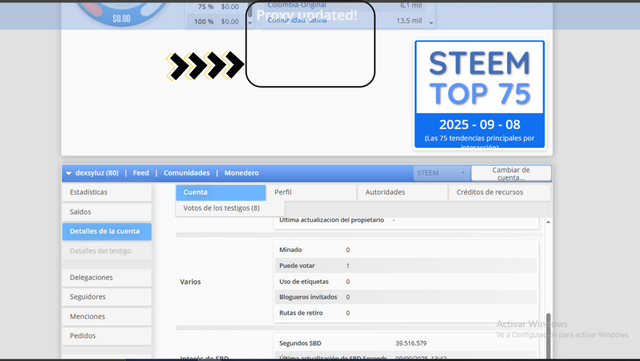Click the Blogueros invitados row
This screenshot has height=361, width=640.
[x=406, y=297]
